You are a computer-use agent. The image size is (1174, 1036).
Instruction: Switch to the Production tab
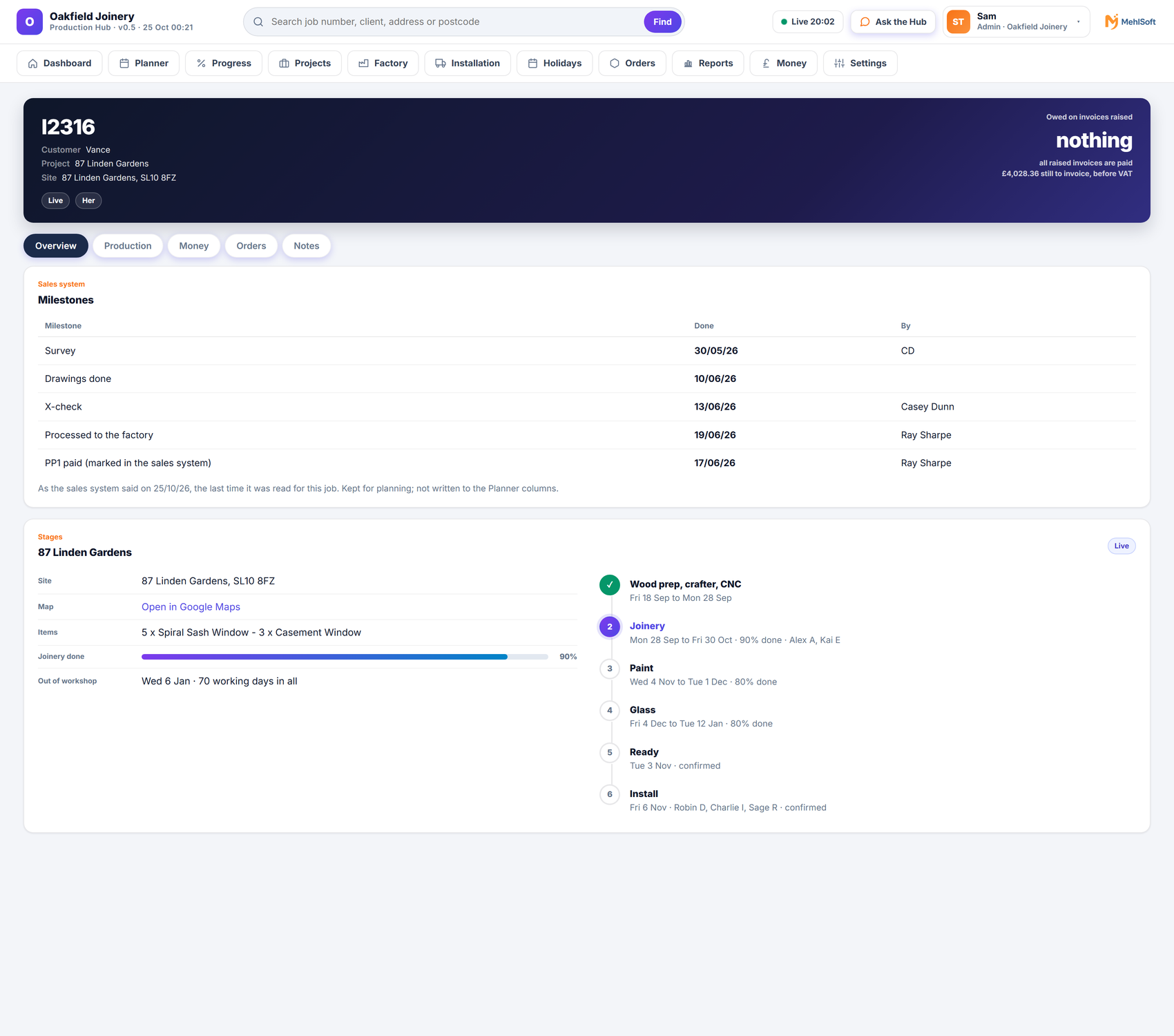[128, 246]
